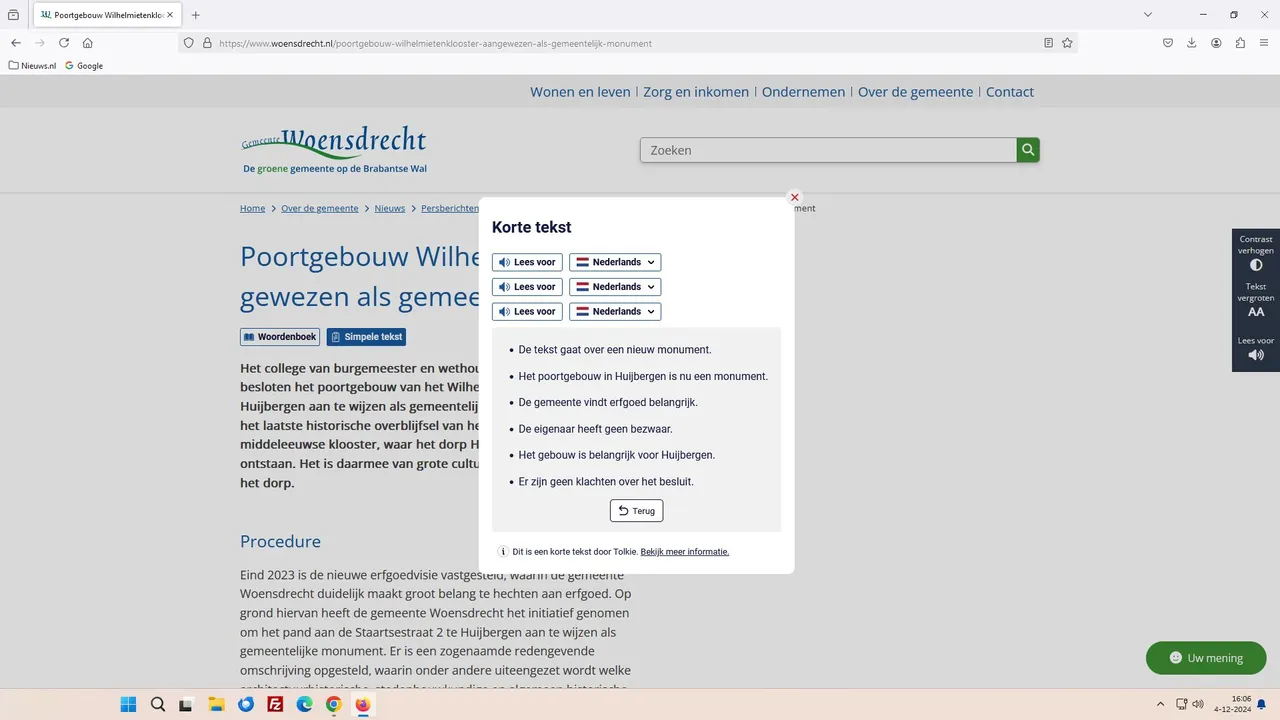Screen dimensions: 1280x720
Task: Type in the Zoeken search field
Action: pos(828,150)
